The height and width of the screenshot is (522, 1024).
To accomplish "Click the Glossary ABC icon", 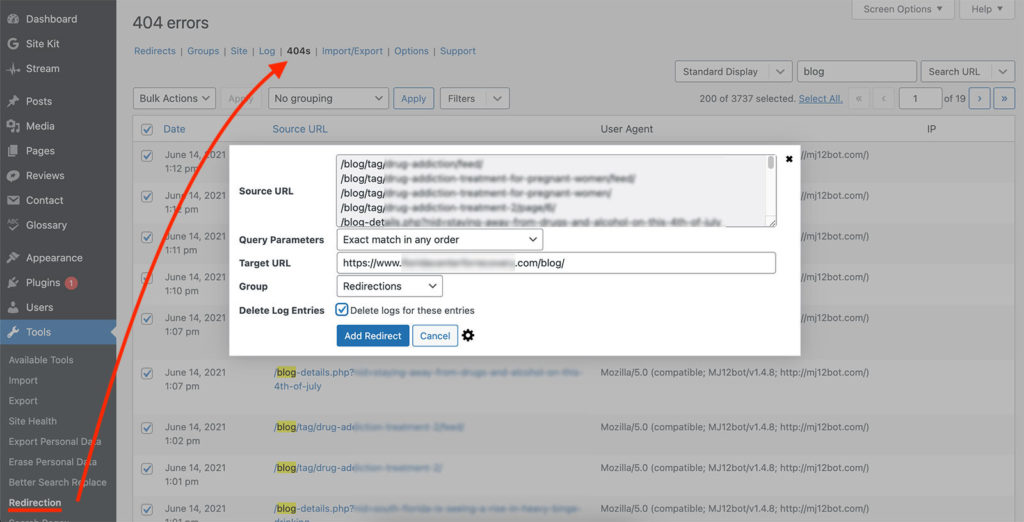I will 13,225.
